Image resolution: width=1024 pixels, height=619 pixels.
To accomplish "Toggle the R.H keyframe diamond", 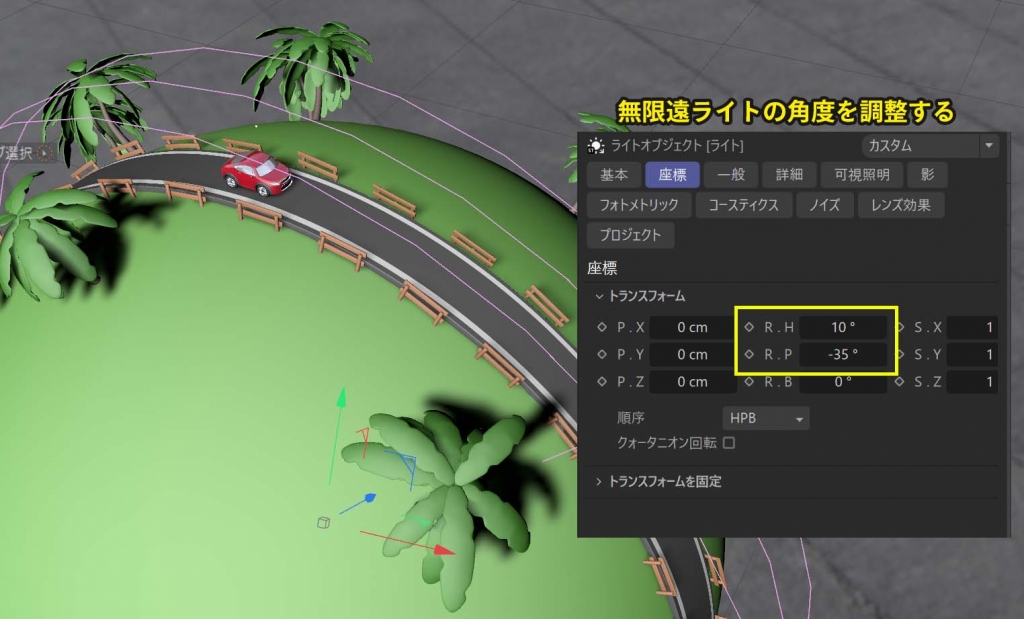I will click(x=749, y=327).
